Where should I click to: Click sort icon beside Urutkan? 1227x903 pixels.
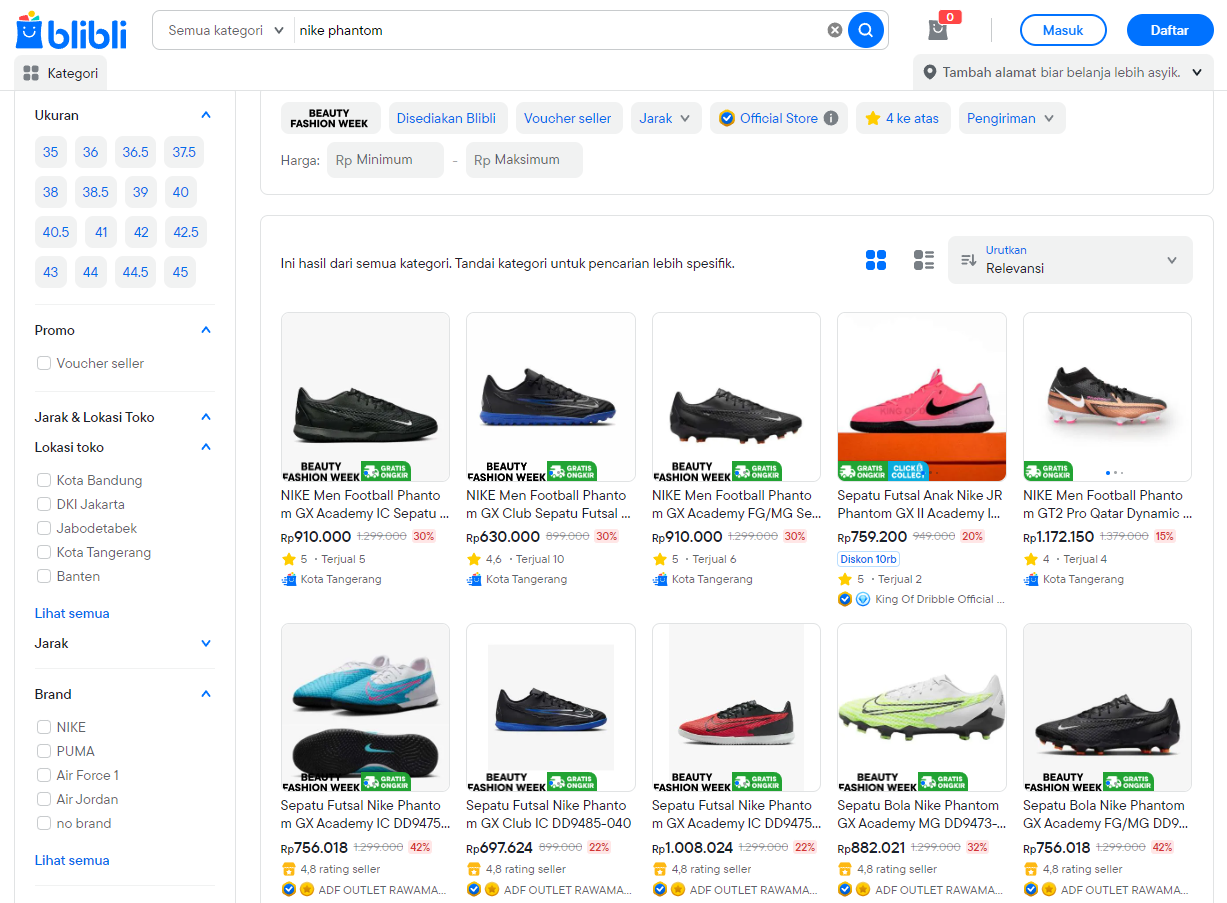pyautogui.click(x=968, y=260)
